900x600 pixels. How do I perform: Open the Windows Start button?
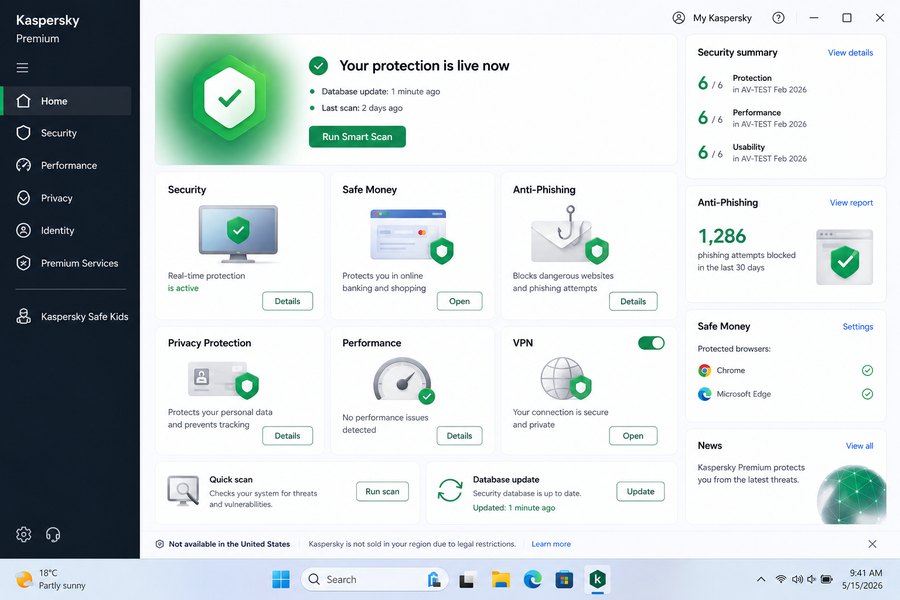(x=281, y=579)
